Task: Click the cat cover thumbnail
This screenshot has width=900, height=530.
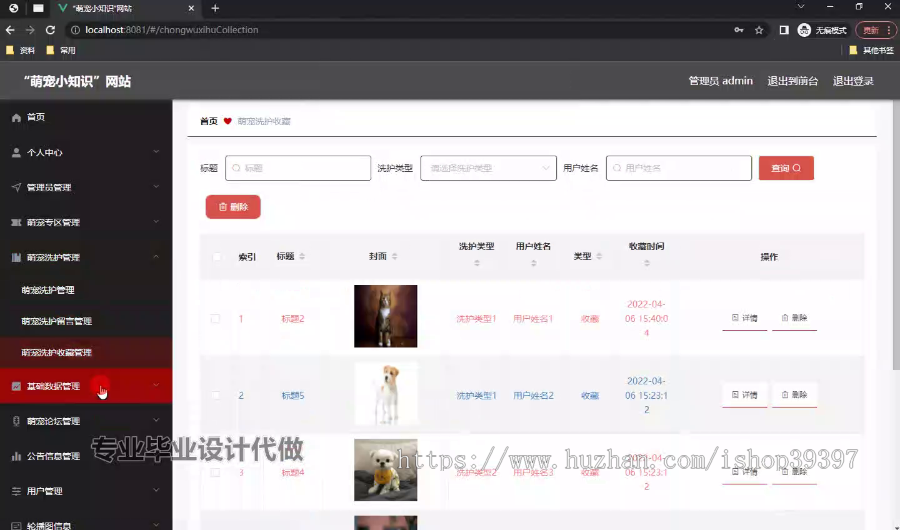Action: click(386, 316)
